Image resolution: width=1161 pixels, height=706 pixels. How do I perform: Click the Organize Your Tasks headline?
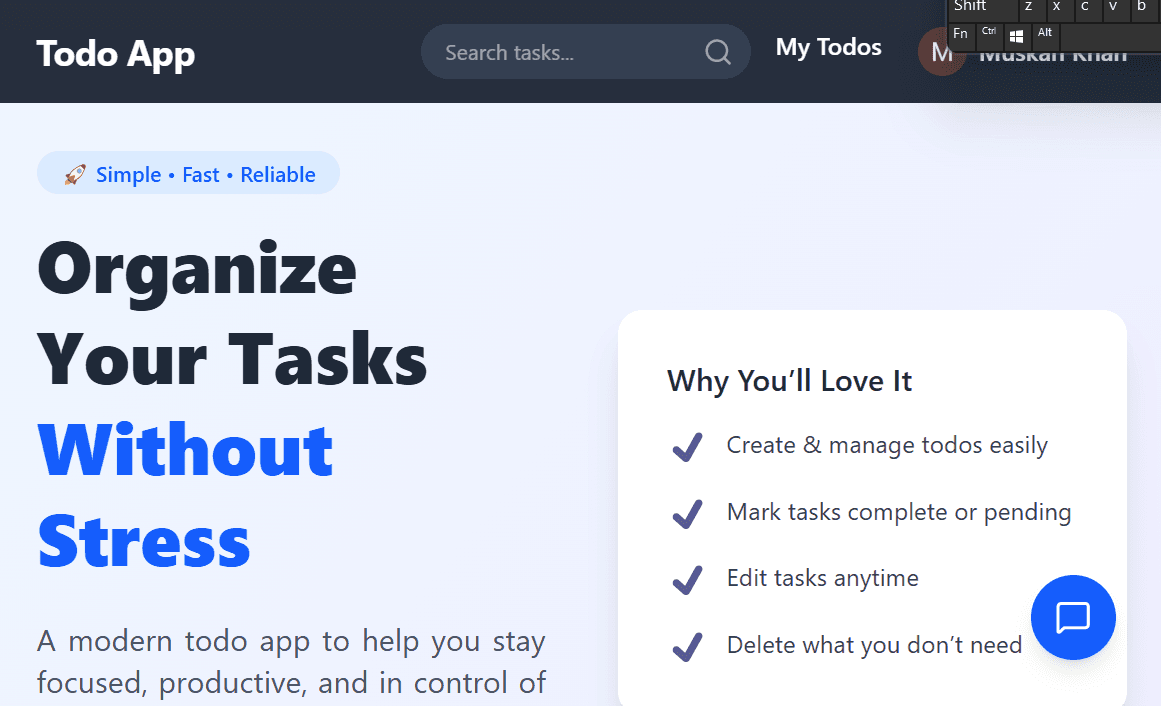232,315
